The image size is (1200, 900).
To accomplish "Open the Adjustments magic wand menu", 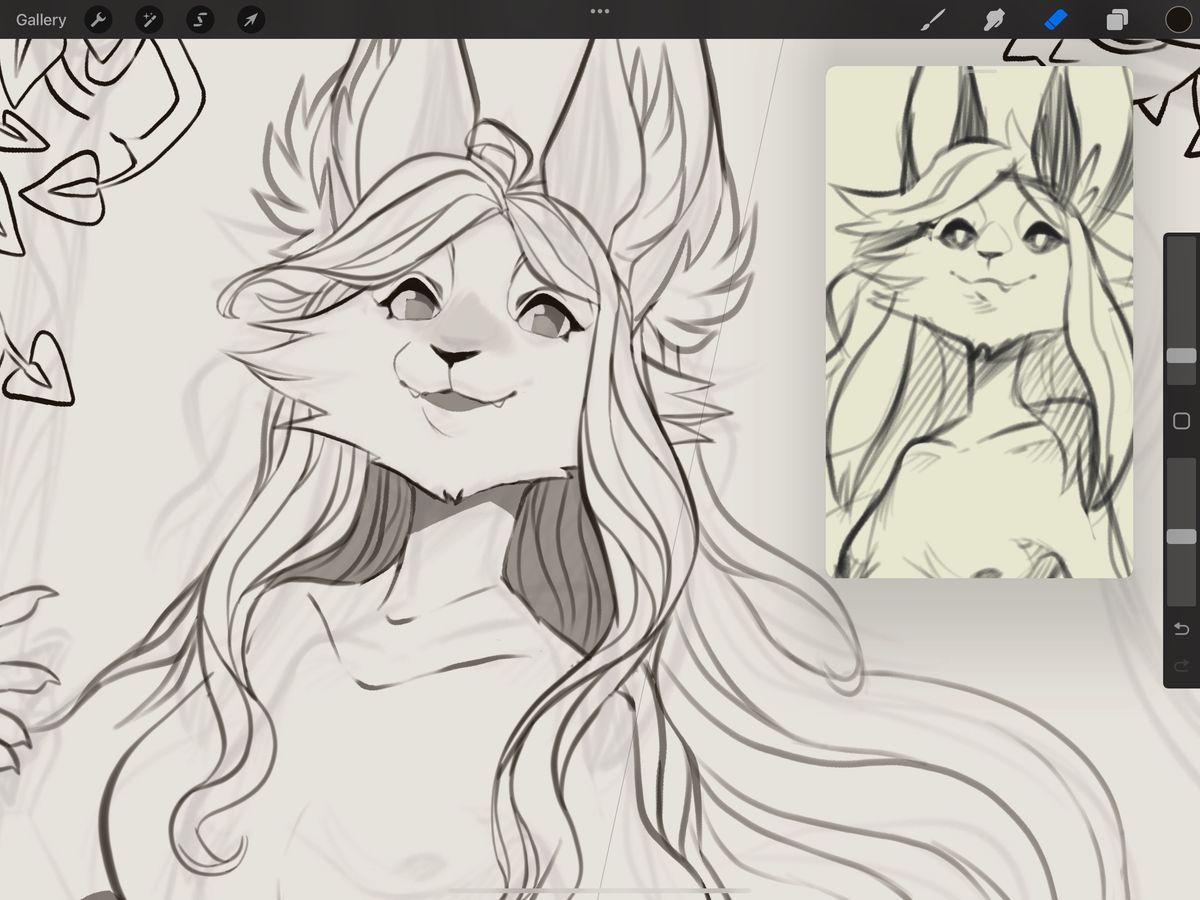I will [x=149, y=19].
